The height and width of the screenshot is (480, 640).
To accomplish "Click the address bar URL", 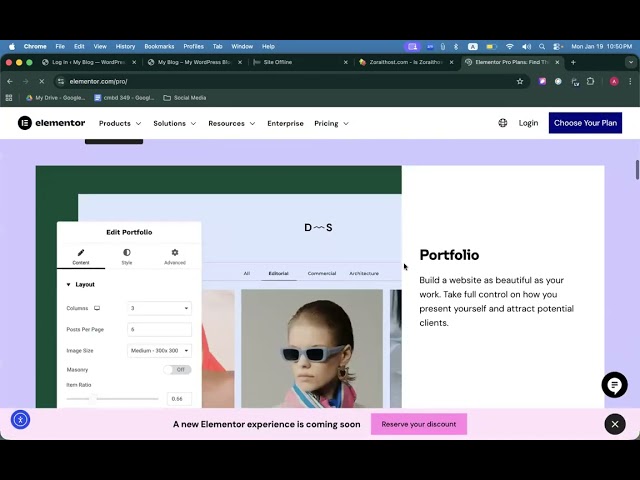I will point(98,82).
